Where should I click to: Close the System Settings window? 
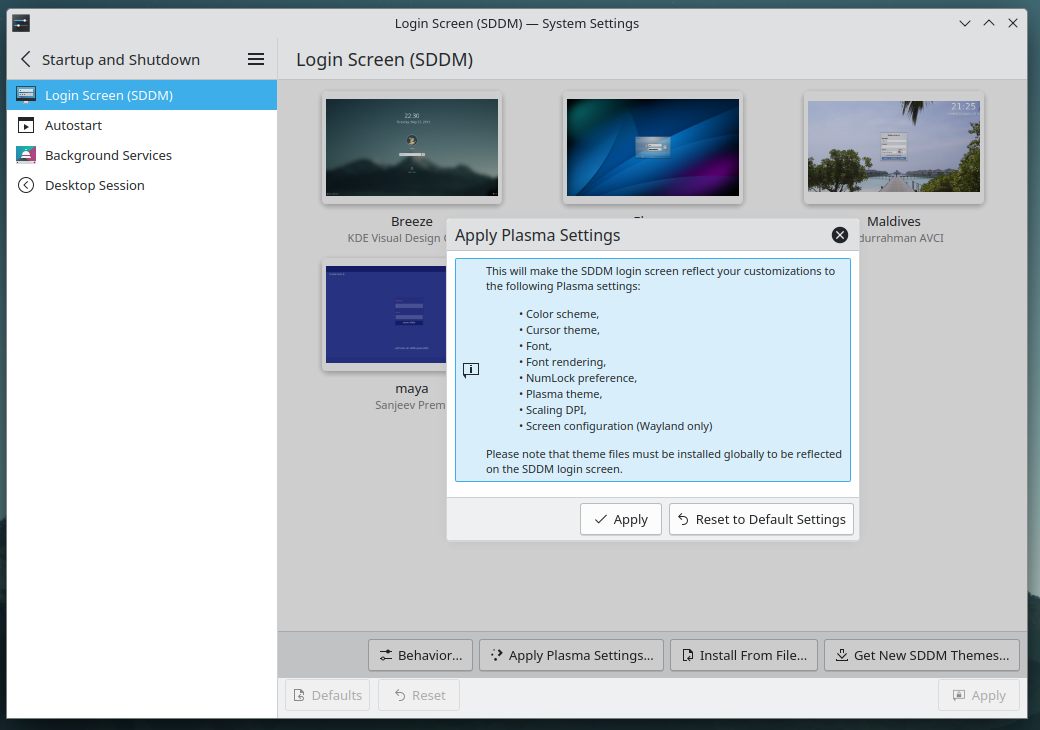click(x=1013, y=23)
